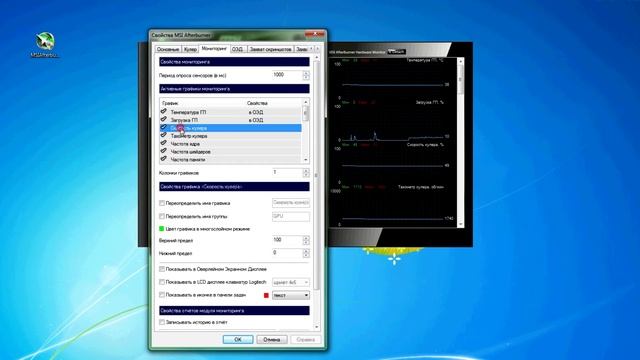Toggle the checkmark for Частота ядра graph
This screenshot has height=360, width=640.
[x=164, y=143]
